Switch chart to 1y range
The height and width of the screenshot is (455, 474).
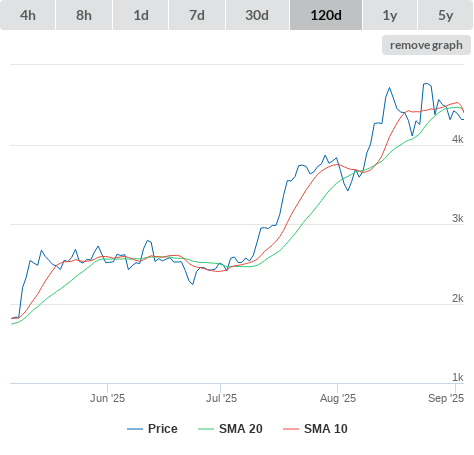[x=390, y=15]
